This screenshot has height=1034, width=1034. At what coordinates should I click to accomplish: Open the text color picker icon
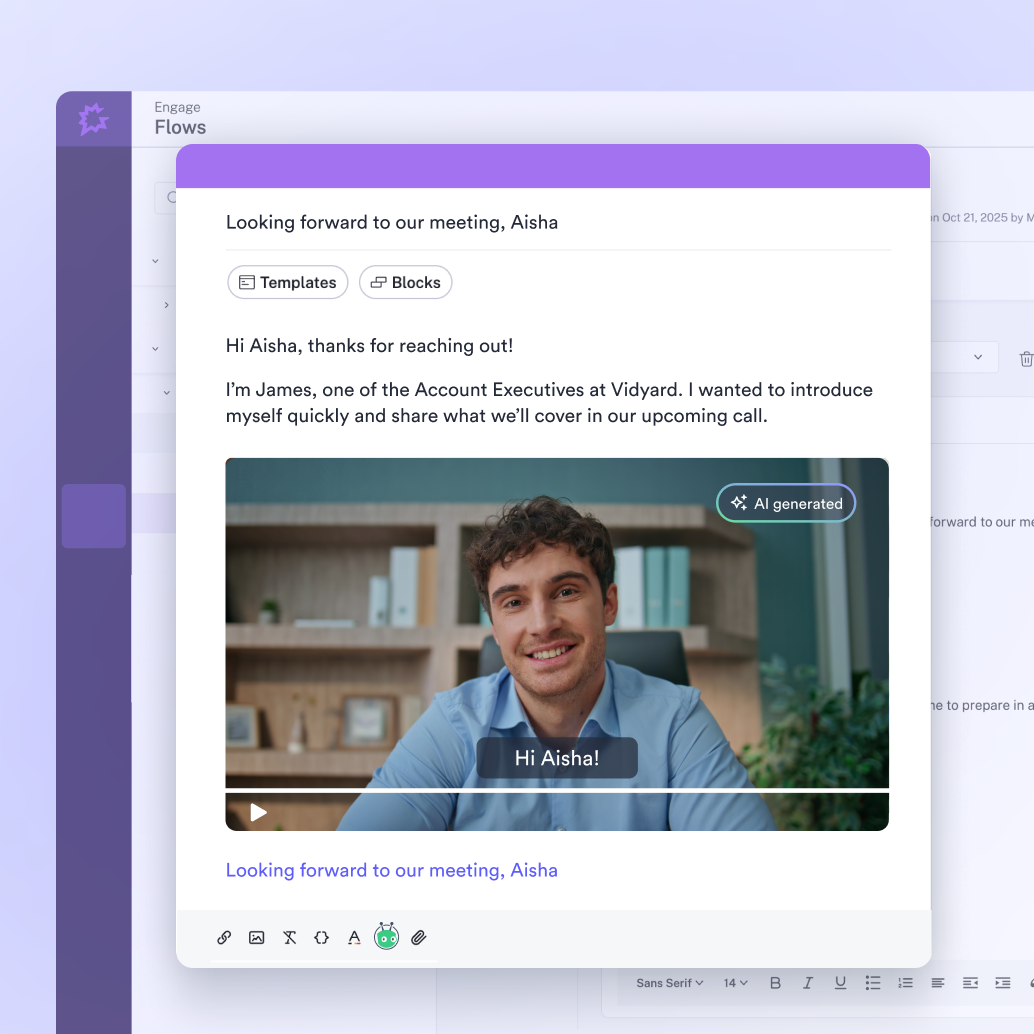click(x=354, y=938)
